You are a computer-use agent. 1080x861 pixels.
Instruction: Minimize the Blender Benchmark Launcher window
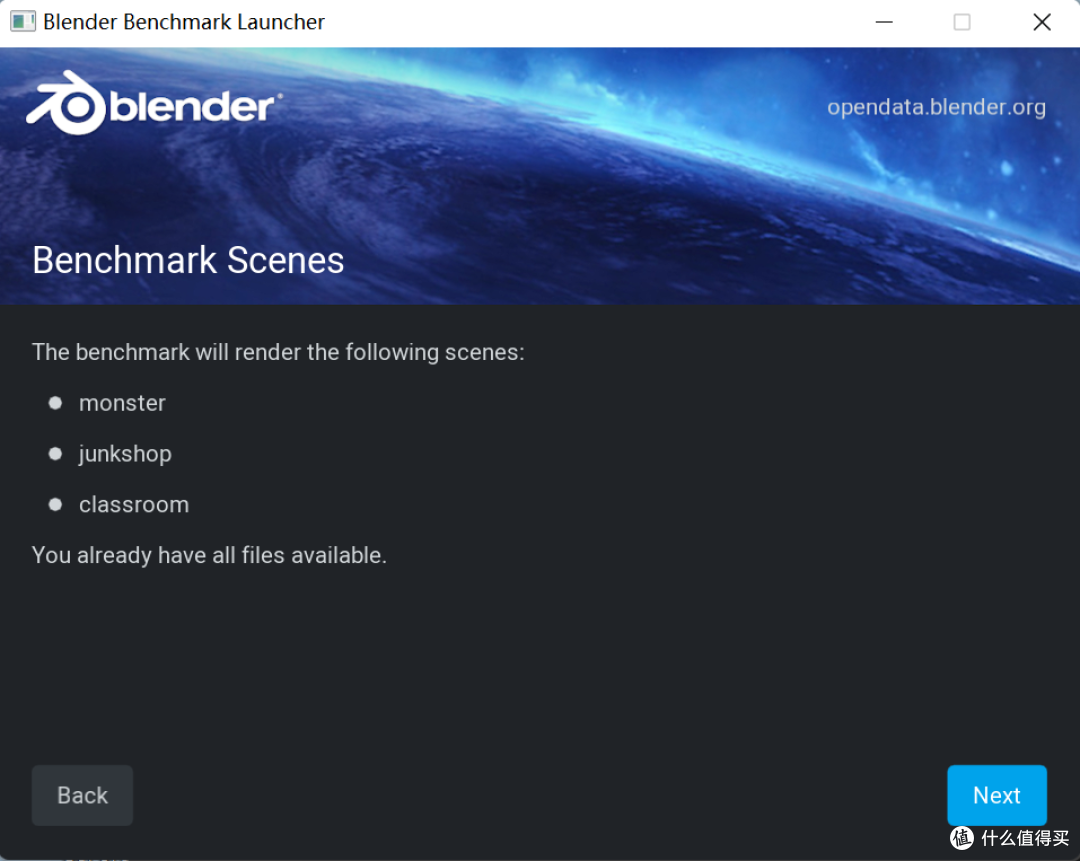(884, 22)
